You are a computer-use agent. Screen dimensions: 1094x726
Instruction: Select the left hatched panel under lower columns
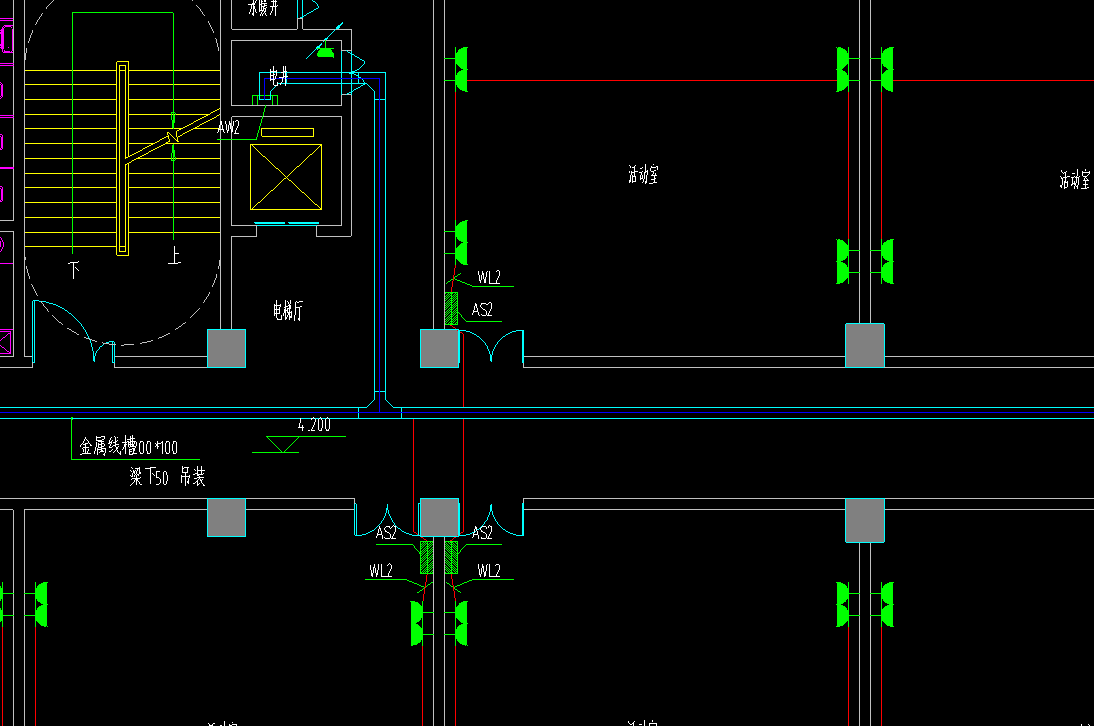tap(426, 557)
